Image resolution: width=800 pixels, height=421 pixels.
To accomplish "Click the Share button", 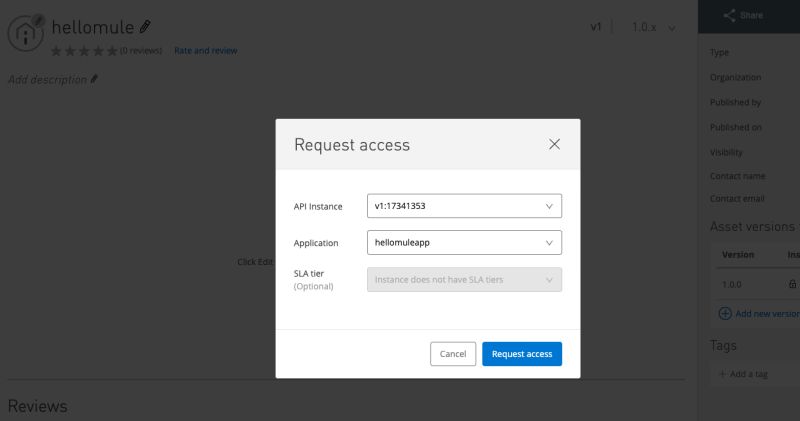I will click(x=743, y=15).
